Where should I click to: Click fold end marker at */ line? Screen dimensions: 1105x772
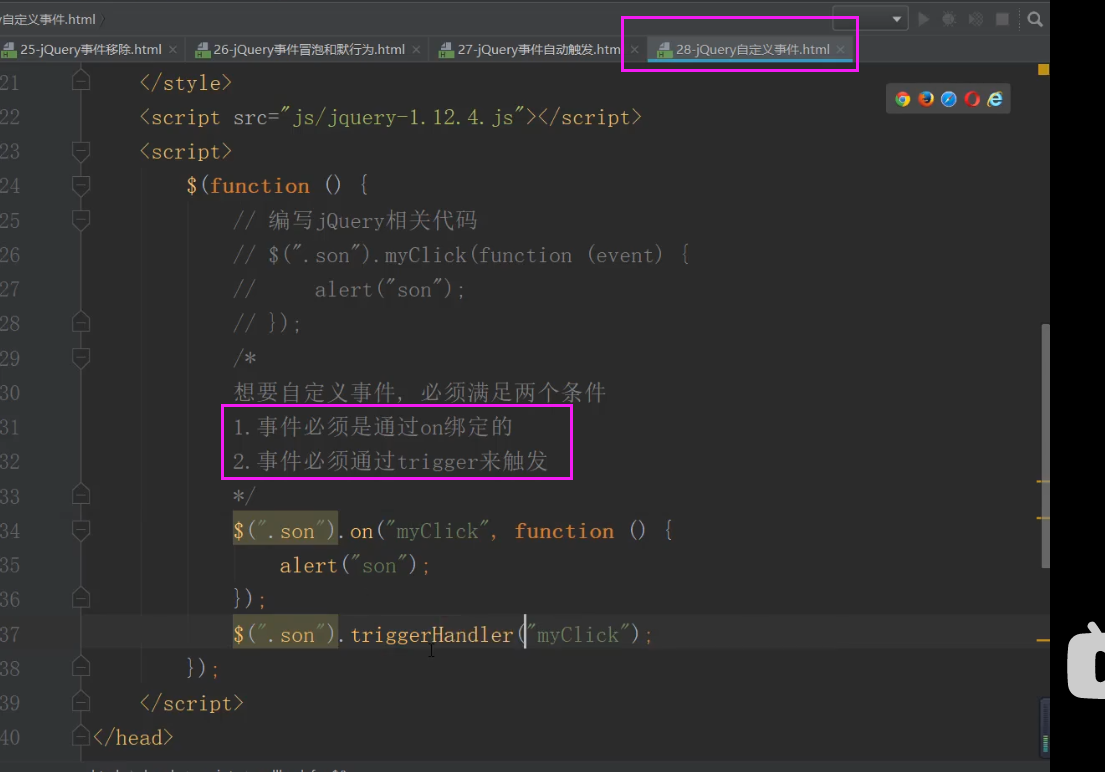coord(81,495)
